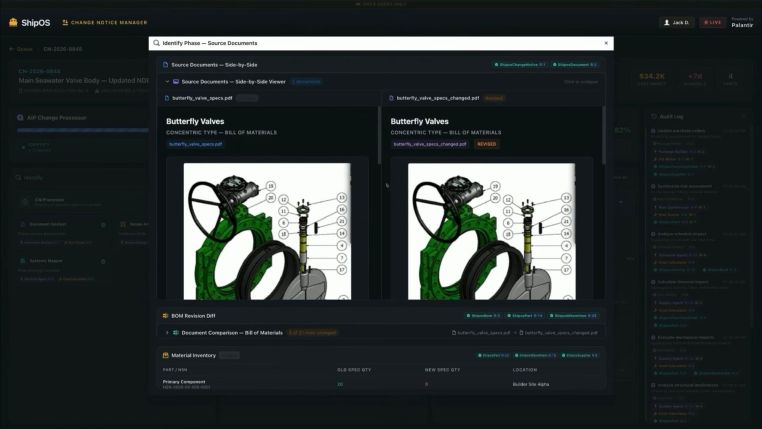
Task: Click the Material Inventory section icon
Action: [165, 355]
